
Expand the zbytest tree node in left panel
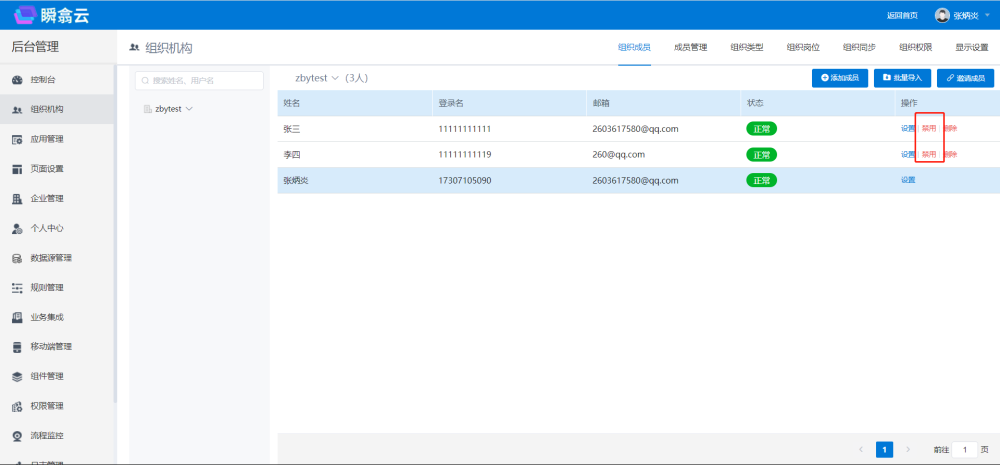(x=188, y=109)
